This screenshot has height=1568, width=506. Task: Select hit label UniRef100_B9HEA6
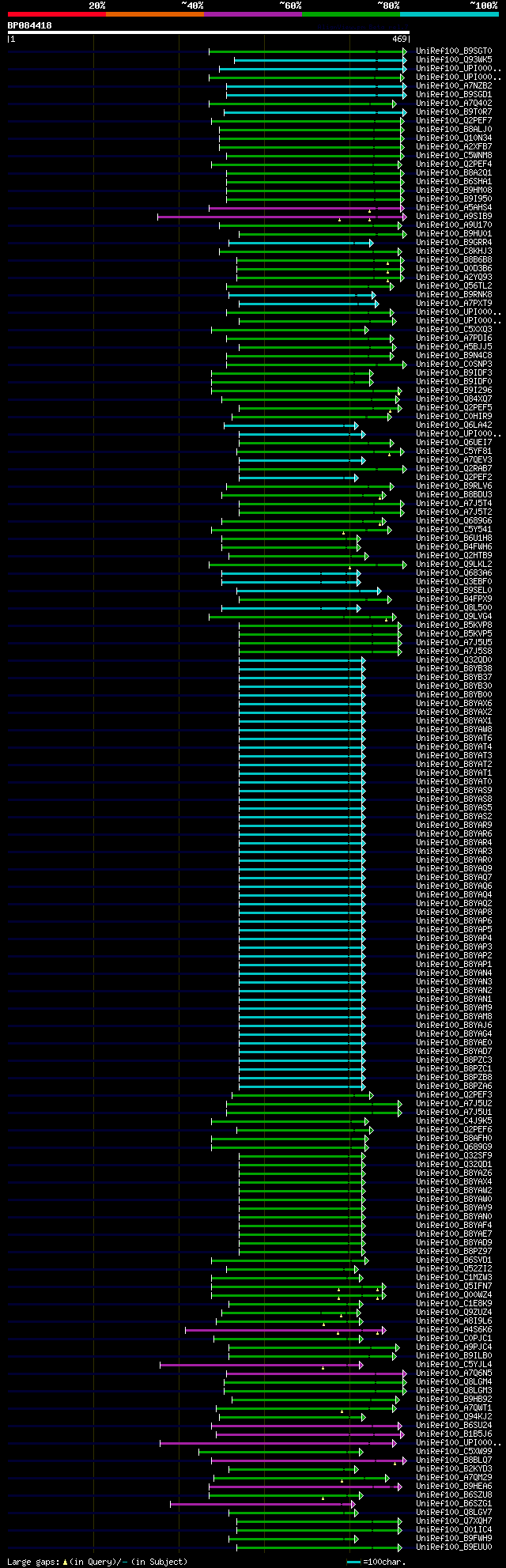(x=454, y=1487)
